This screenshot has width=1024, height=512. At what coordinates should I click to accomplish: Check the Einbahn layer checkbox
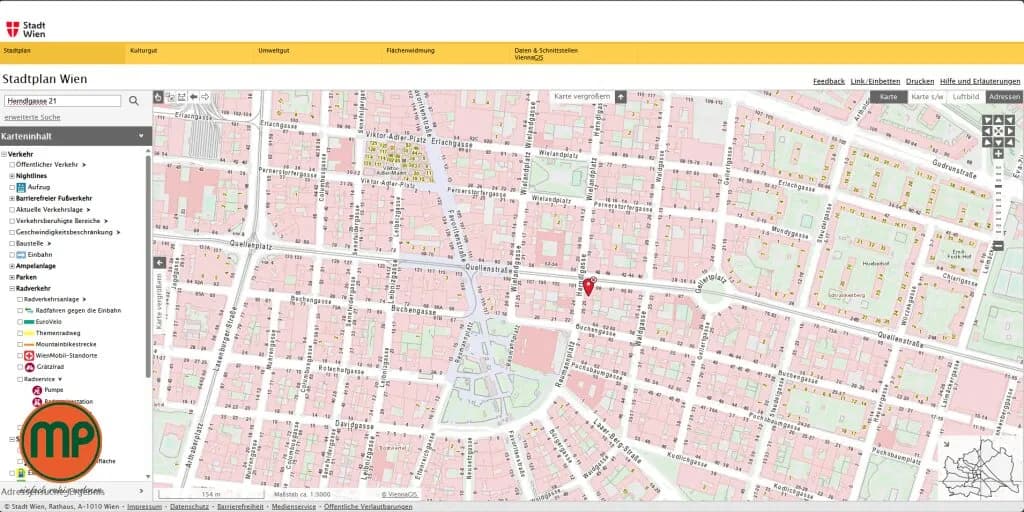click(x=12, y=255)
